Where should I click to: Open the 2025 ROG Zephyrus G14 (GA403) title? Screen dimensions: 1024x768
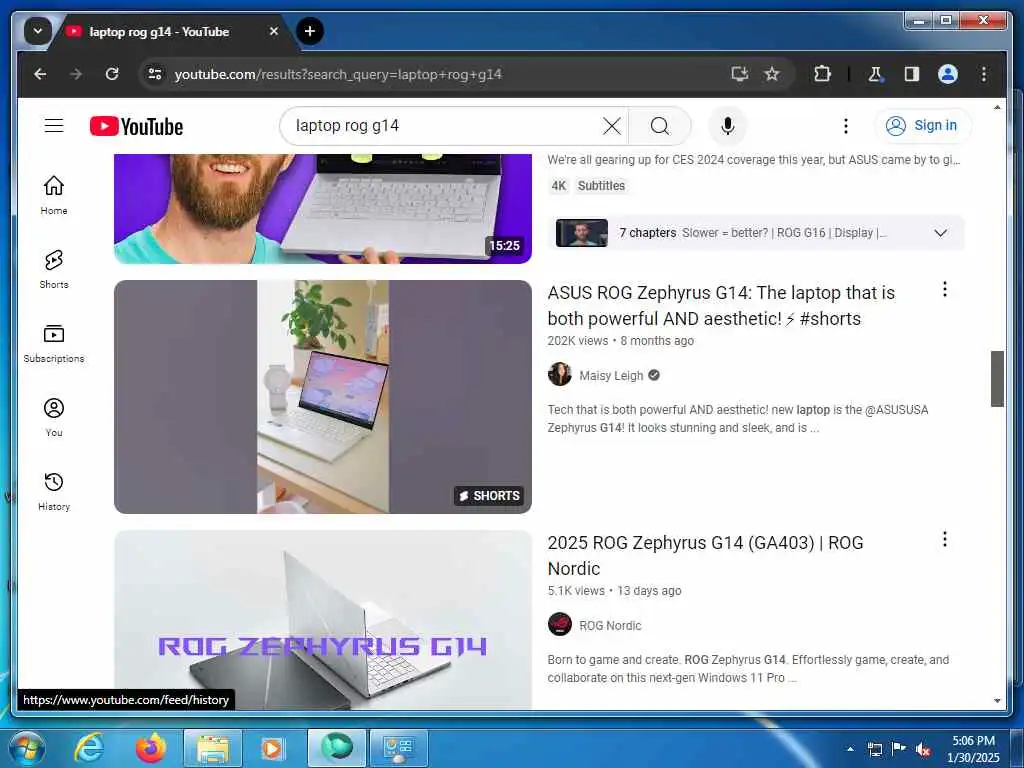click(x=705, y=555)
